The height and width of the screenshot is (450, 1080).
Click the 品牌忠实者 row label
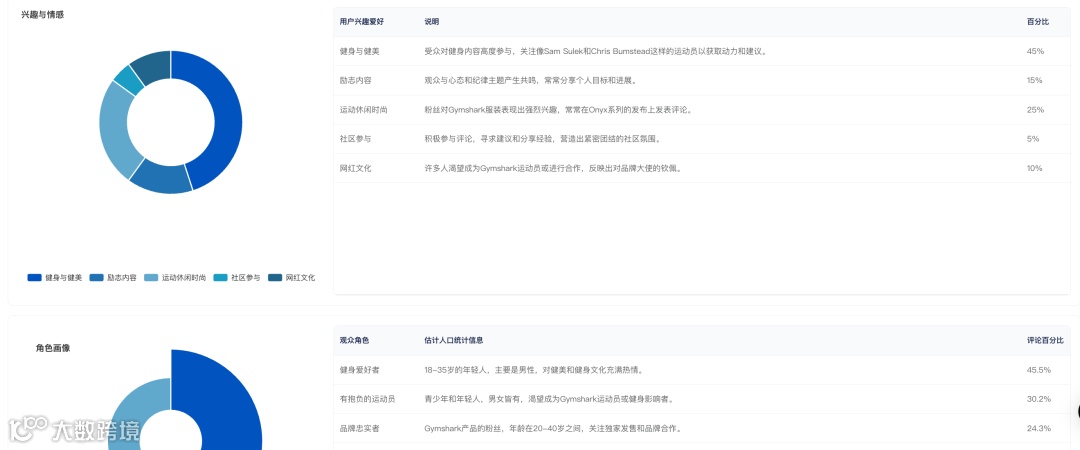[x=360, y=428]
